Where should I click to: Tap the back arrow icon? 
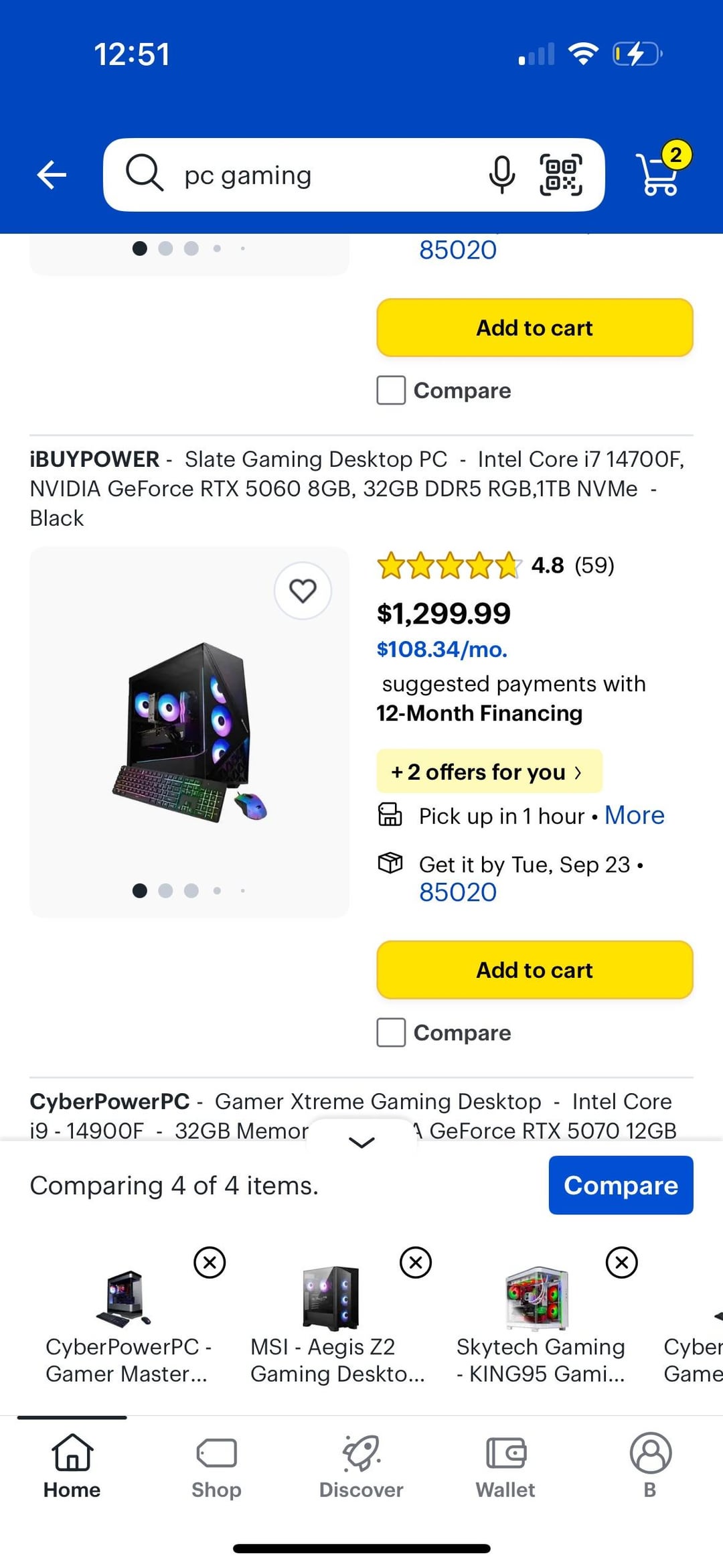click(x=52, y=175)
